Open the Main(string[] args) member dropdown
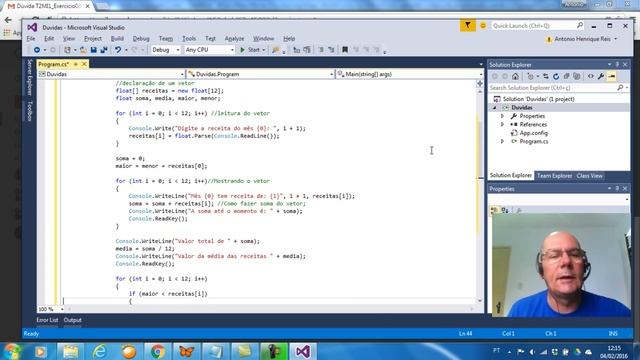Image resolution: width=640 pixels, height=360 pixels. point(410,74)
